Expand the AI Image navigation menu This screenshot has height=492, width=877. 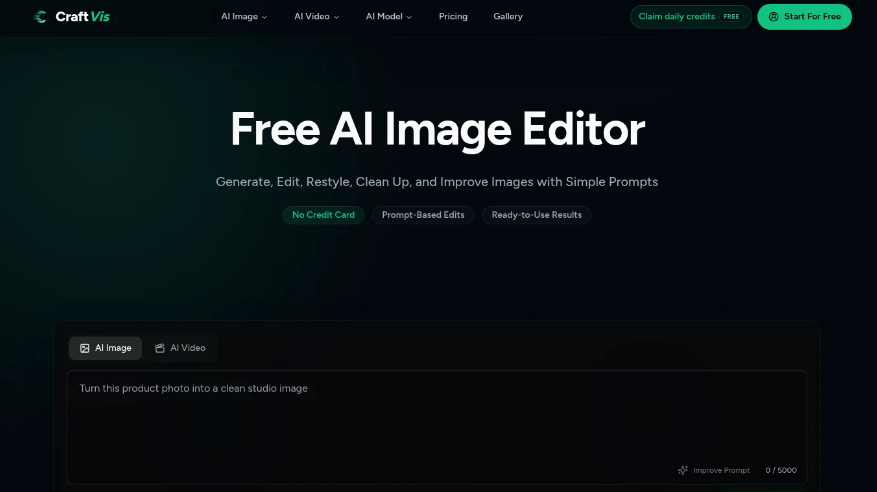click(244, 17)
